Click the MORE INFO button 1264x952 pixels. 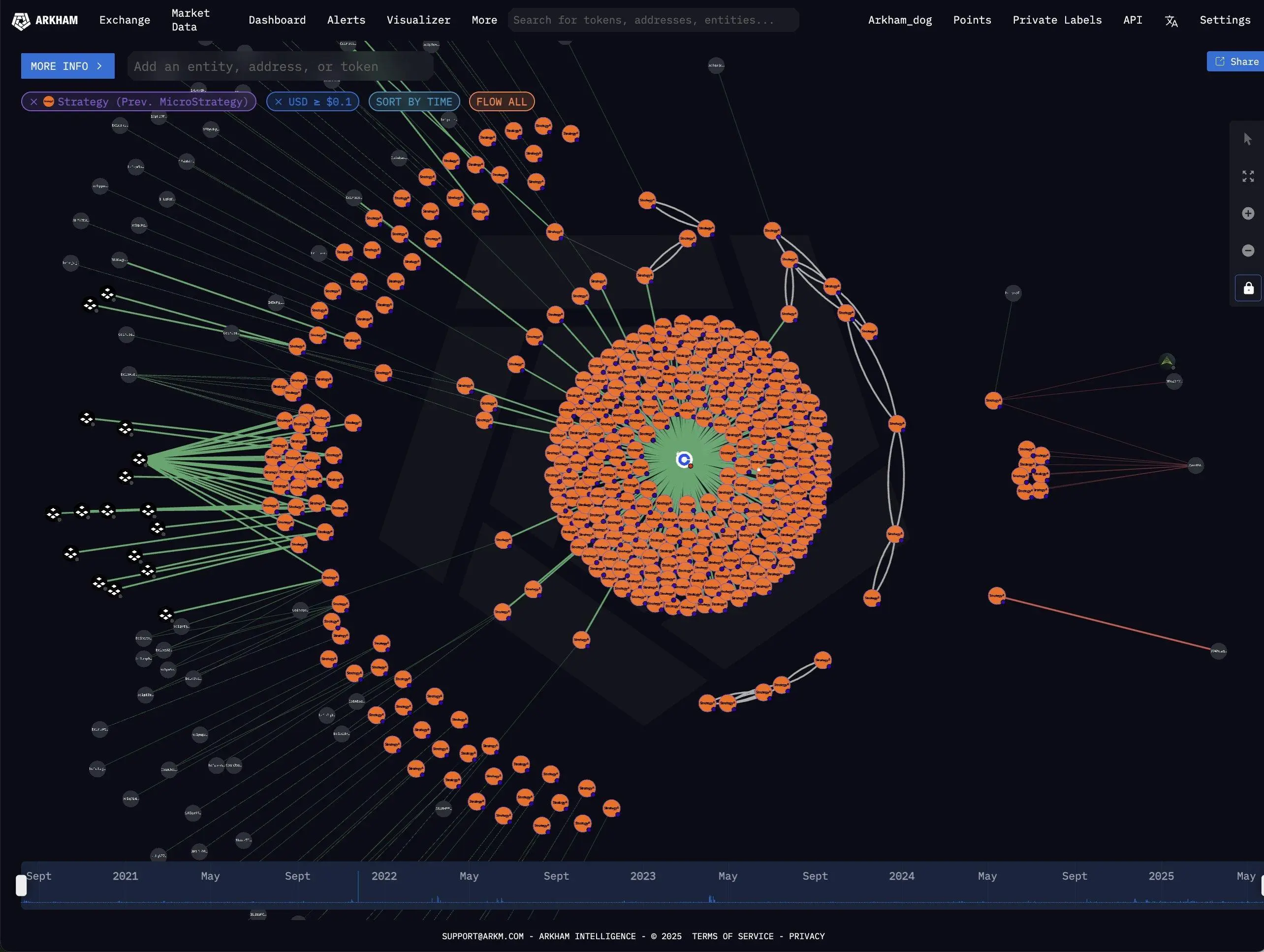tap(67, 66)
